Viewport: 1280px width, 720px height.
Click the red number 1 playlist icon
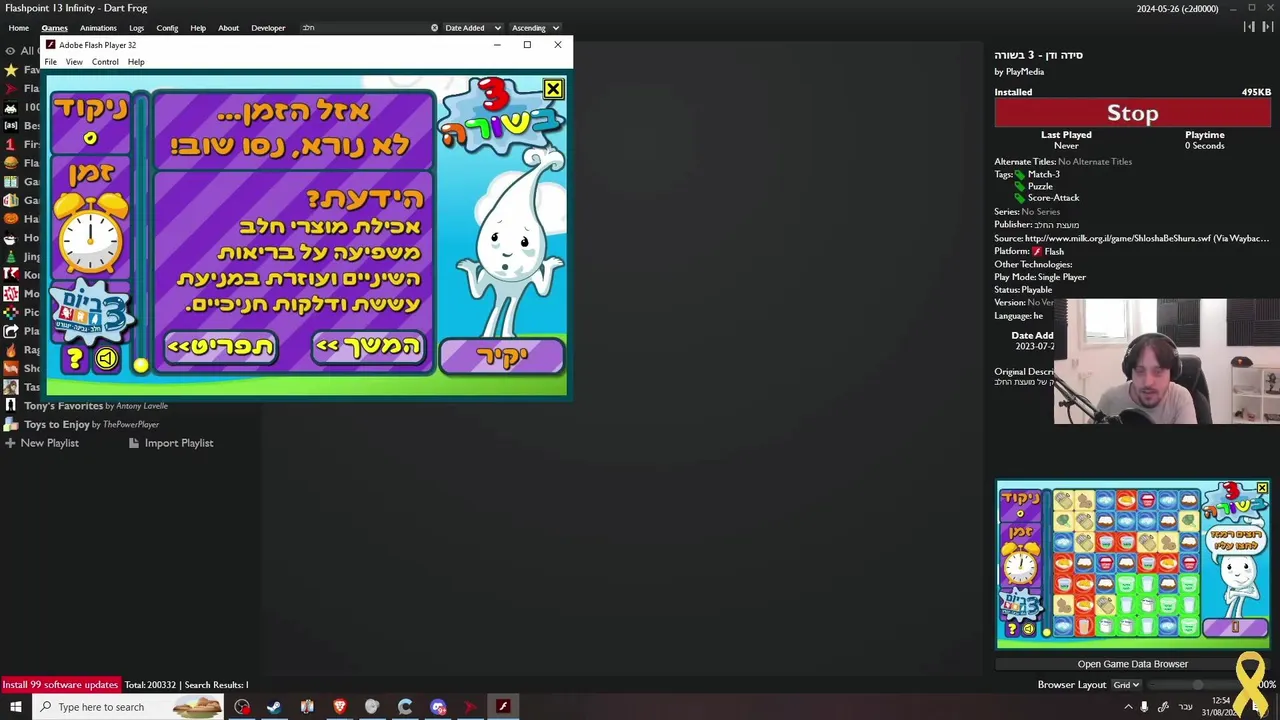pyautogui.click(x=10, y=144)
